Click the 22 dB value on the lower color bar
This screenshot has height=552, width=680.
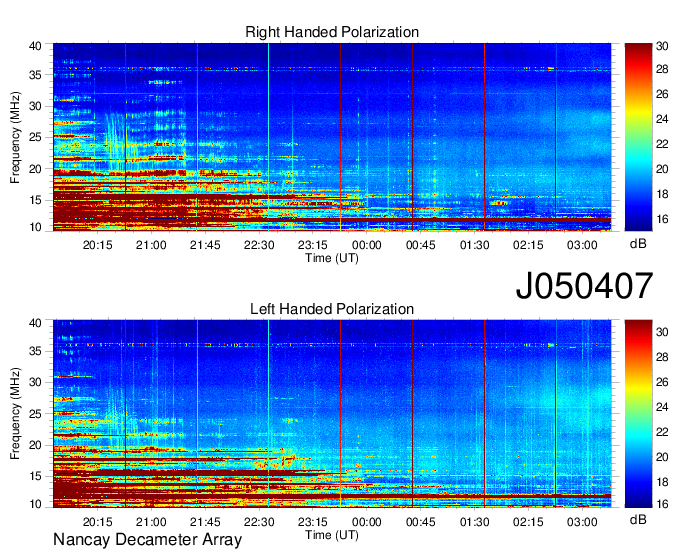pos(662,432)
